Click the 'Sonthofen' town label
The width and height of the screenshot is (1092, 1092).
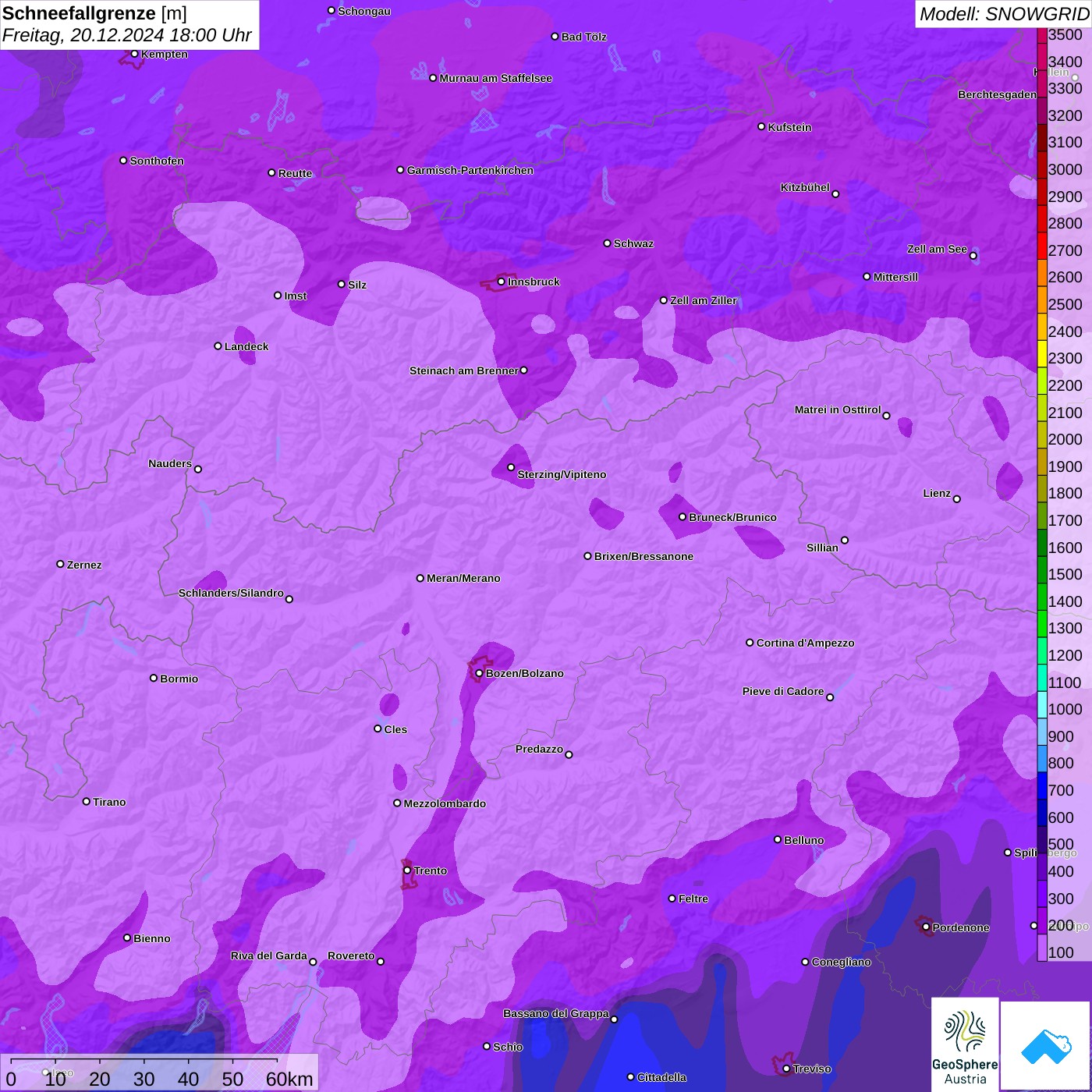point(157,161)
